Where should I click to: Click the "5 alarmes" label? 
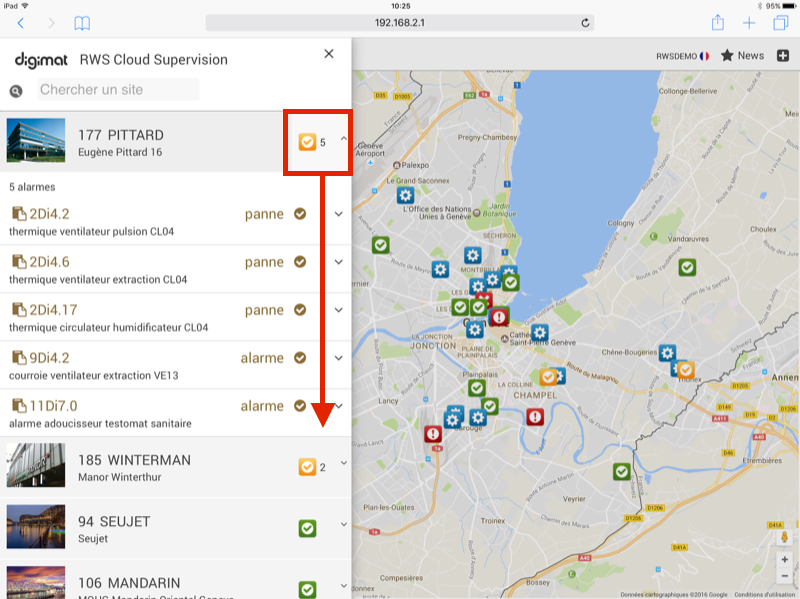coord(32,187)
